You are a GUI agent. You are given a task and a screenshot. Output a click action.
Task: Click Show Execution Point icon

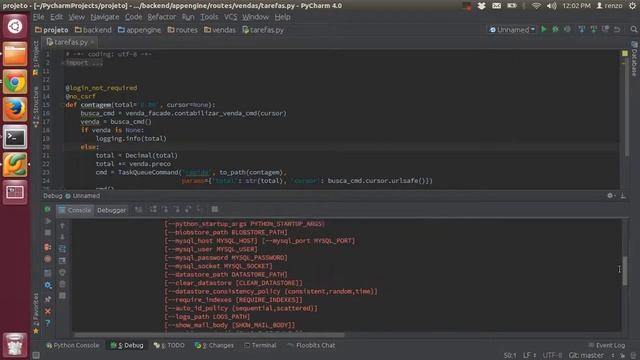[139, 210]
